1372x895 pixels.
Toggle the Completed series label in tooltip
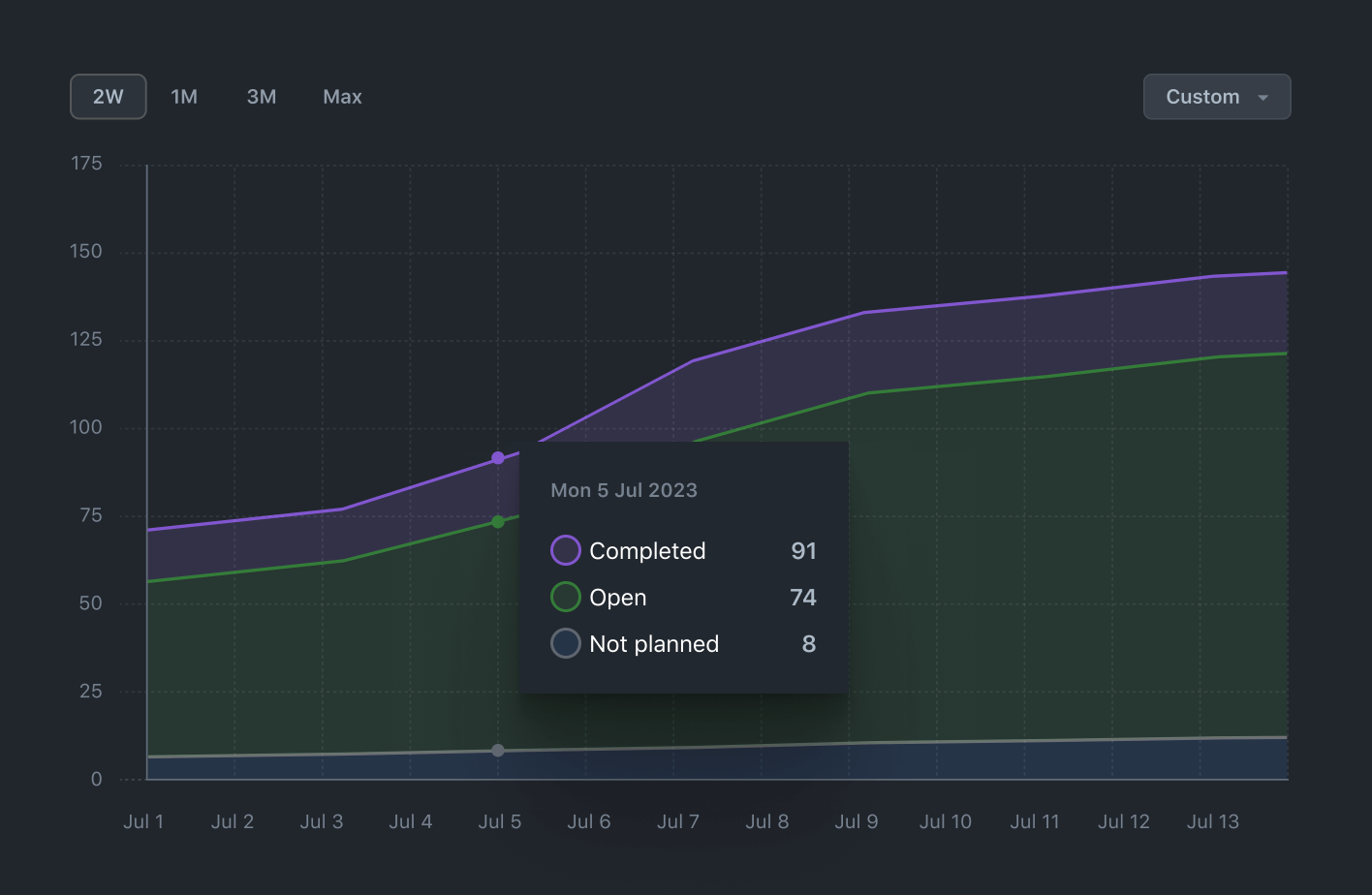click(x=647, y=551)
